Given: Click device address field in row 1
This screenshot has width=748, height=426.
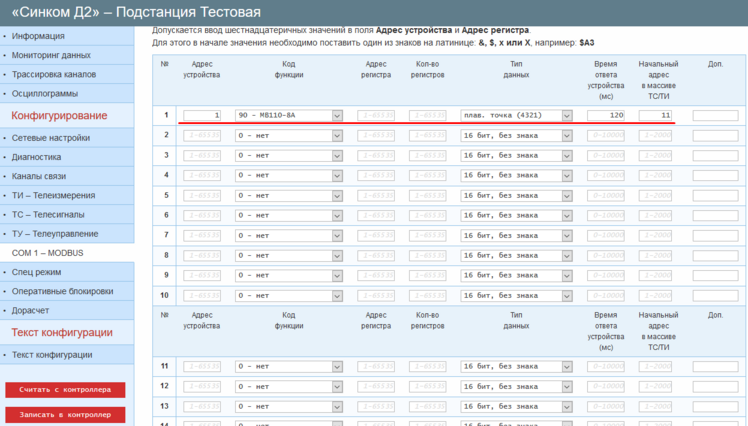Looking at the screenshot, I should point(203,115).
